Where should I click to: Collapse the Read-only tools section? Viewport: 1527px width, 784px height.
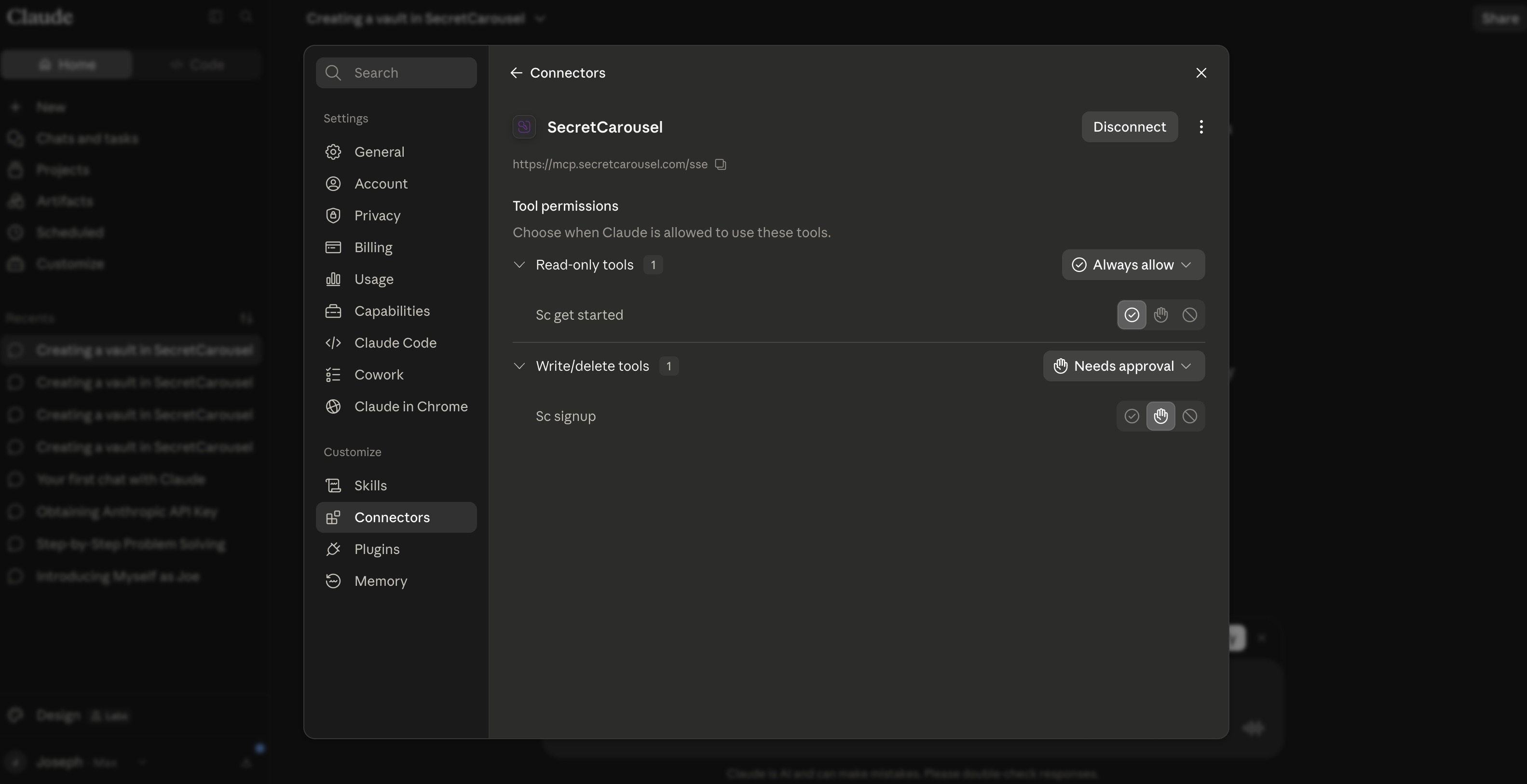pyautogui.click(x=519, y=265)
